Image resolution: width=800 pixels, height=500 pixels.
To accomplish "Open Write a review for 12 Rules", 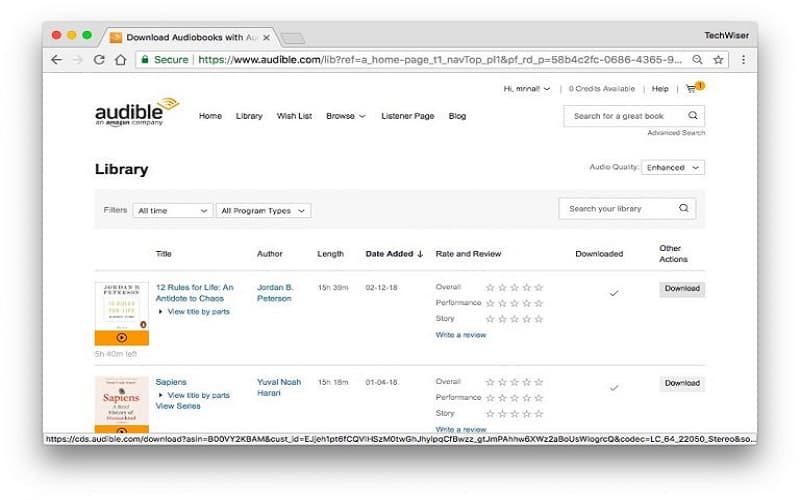I will coord(461,335).
